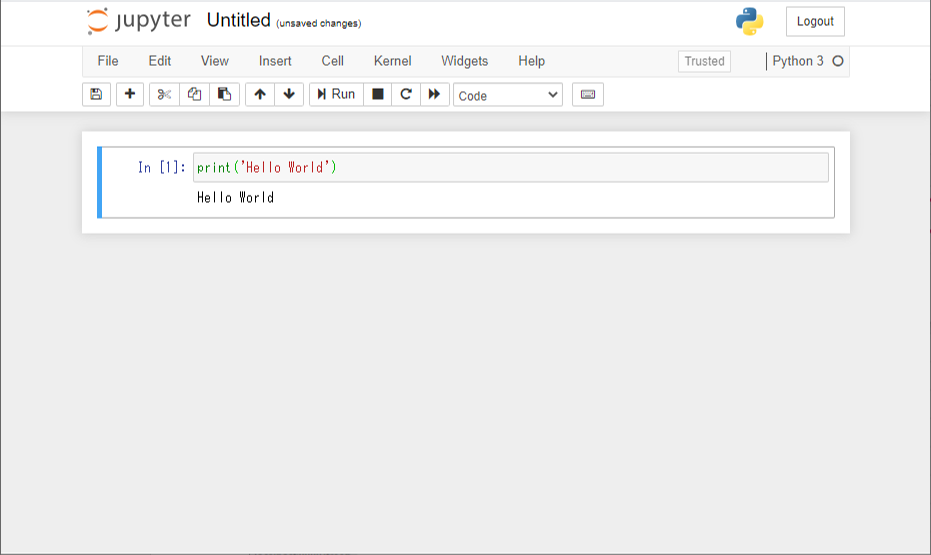Open the Widgets menu

[x=464, y=61]
